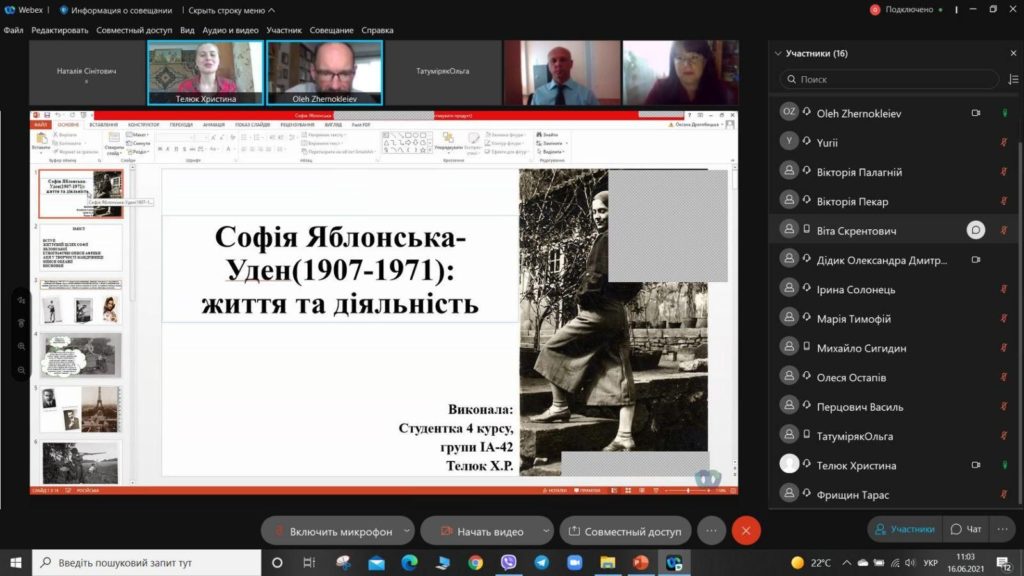Expand the arrow next to Включить микрофон
This screenshot has width=1024, height=576.
click(407, 531)
